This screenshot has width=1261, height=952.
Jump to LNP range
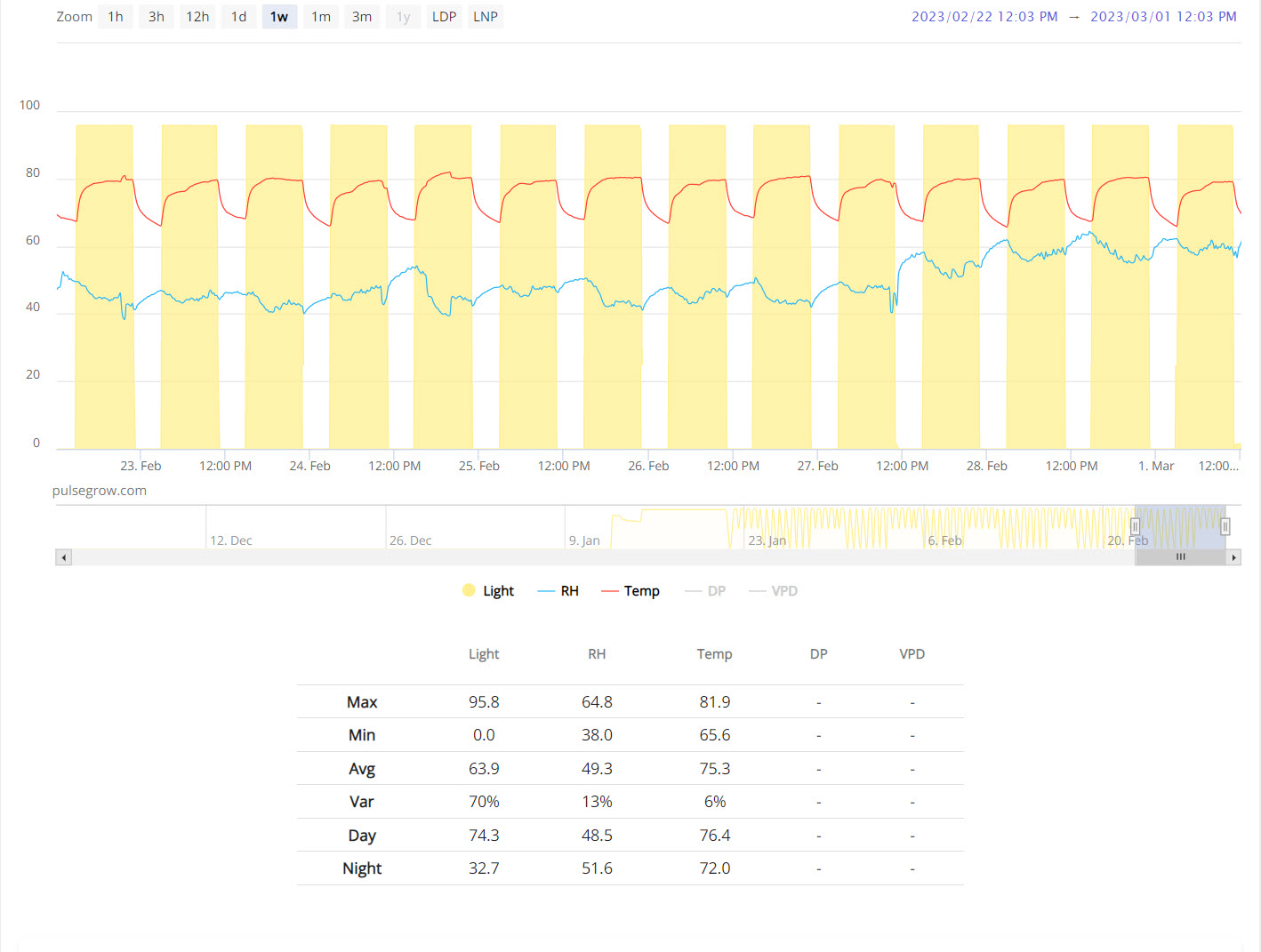(x=486, y=17)
